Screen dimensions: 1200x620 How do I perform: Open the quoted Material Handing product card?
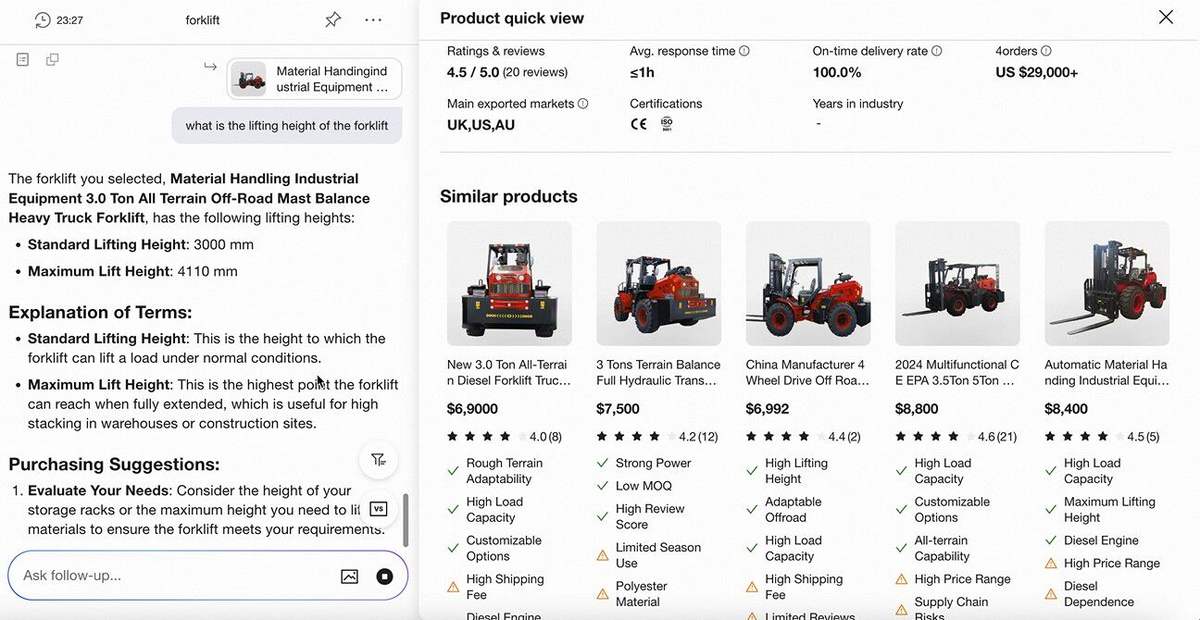point(314,79)
